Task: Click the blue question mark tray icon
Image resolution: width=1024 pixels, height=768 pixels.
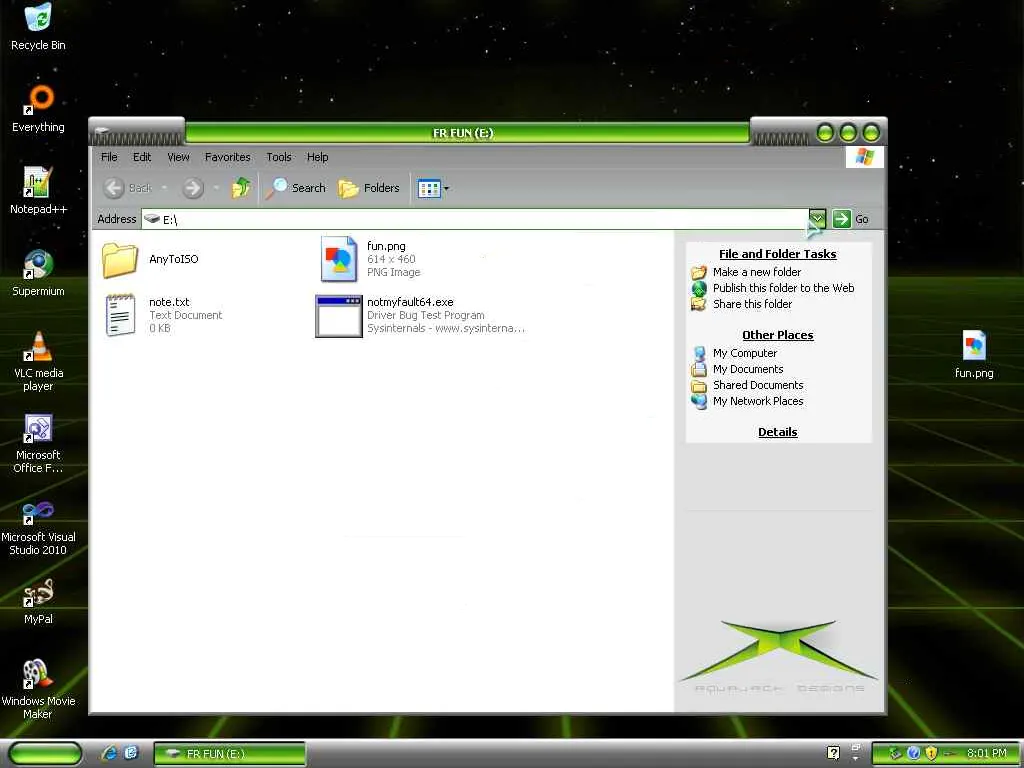Action: [914, 753]
